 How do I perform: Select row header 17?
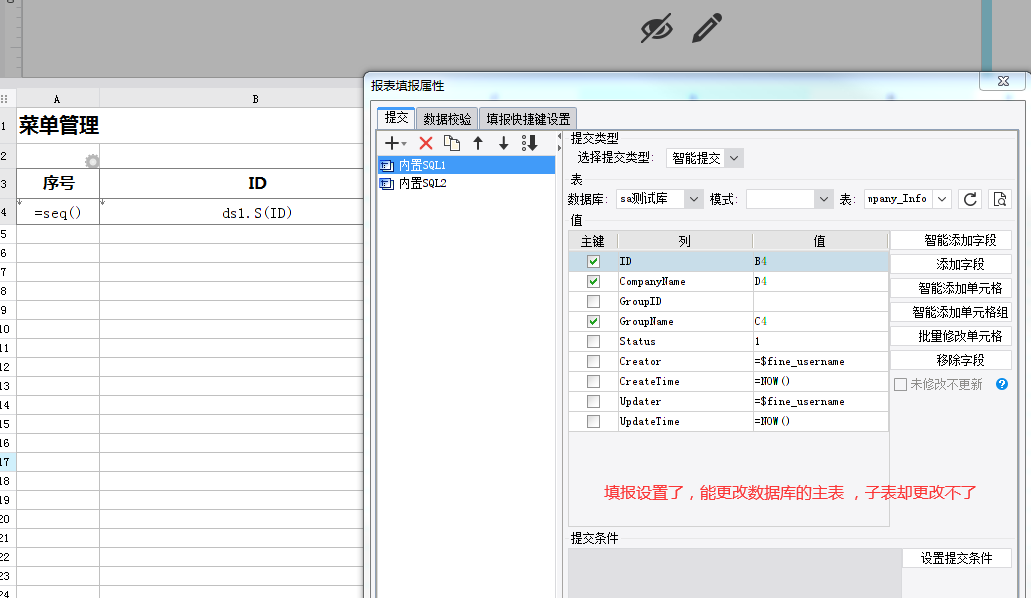pos(7,462)
